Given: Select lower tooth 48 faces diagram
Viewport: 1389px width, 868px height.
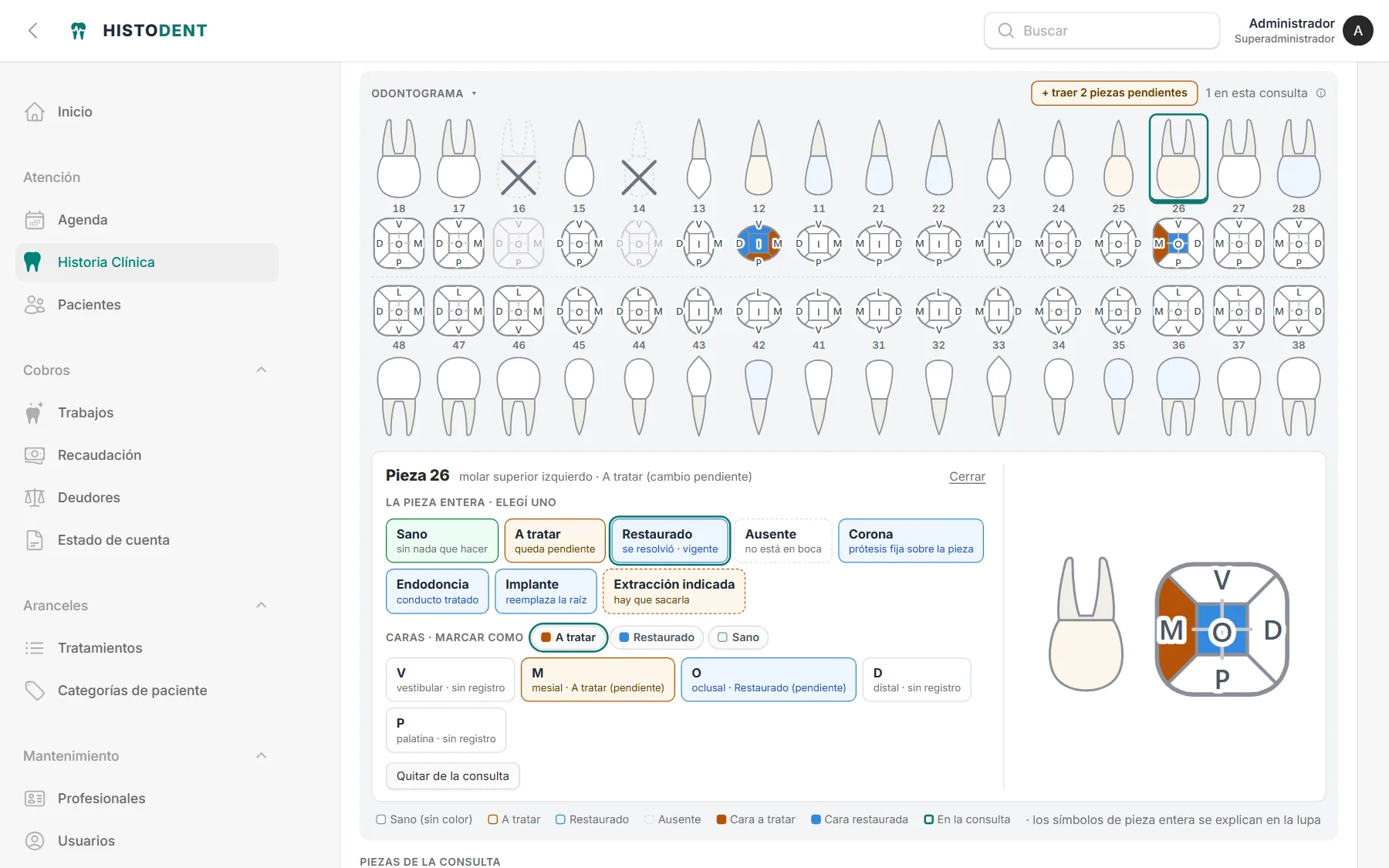Looking at the screenshot, I should click(x=399, y=311).
